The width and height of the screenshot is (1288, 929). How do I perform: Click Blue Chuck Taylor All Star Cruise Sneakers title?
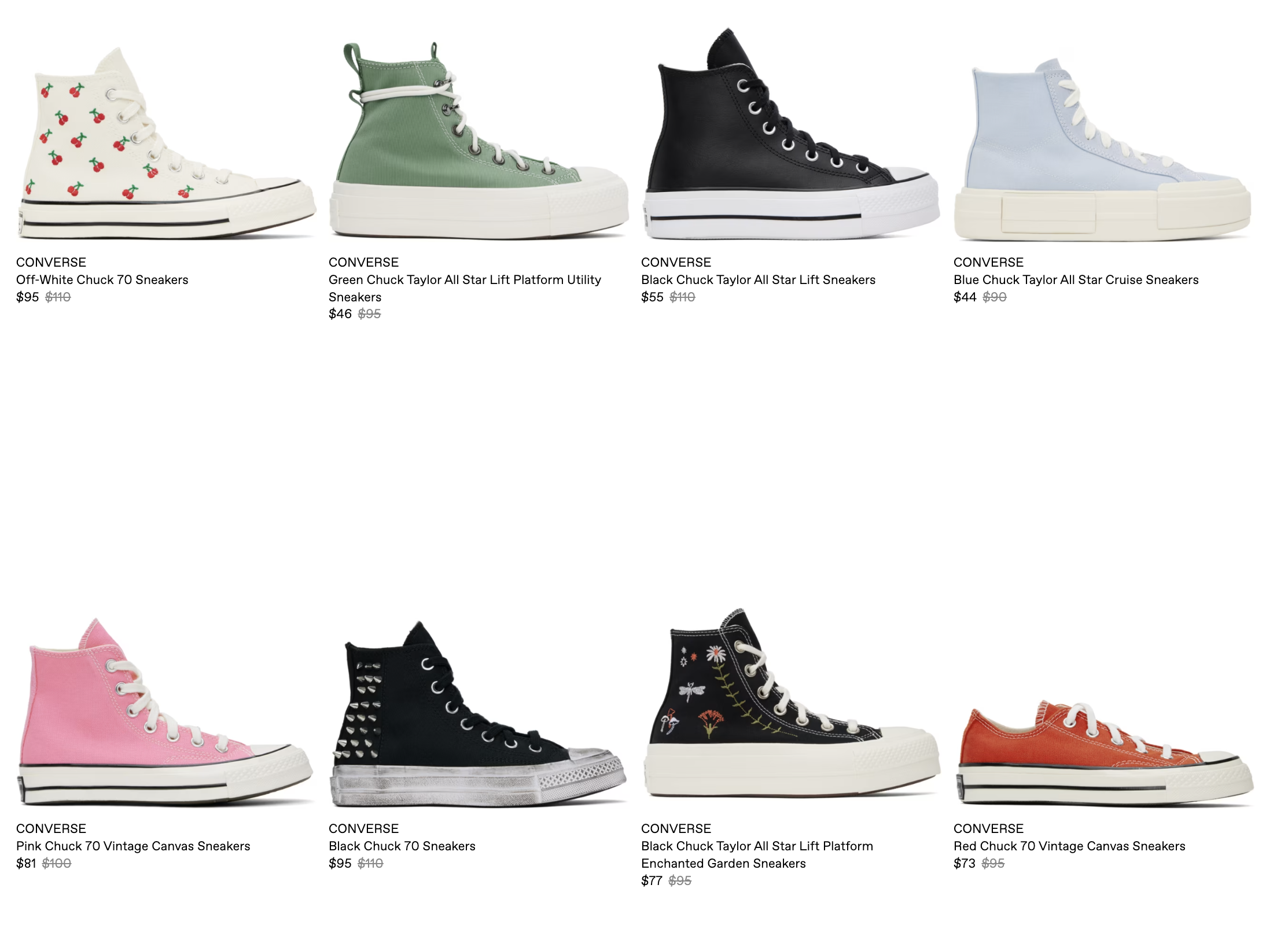pyautogui.click(x=1076, y=280)
